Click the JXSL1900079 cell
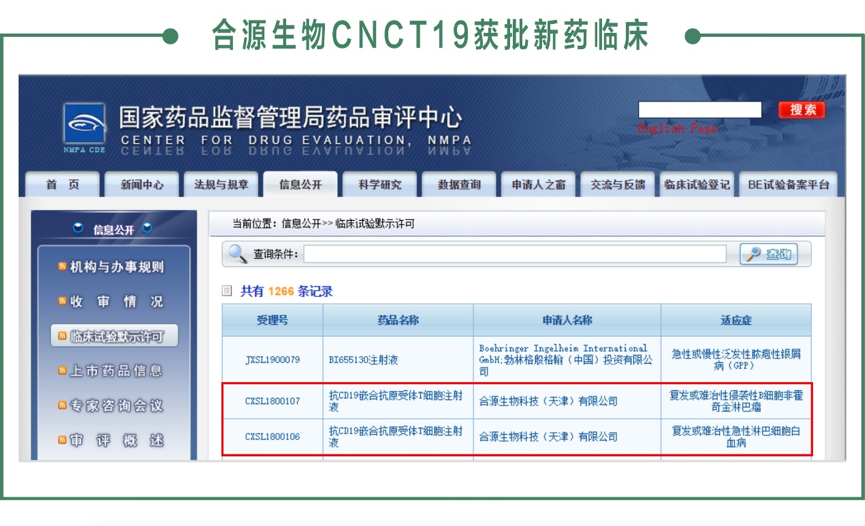The image size is (865, 526). pos(273,360)
